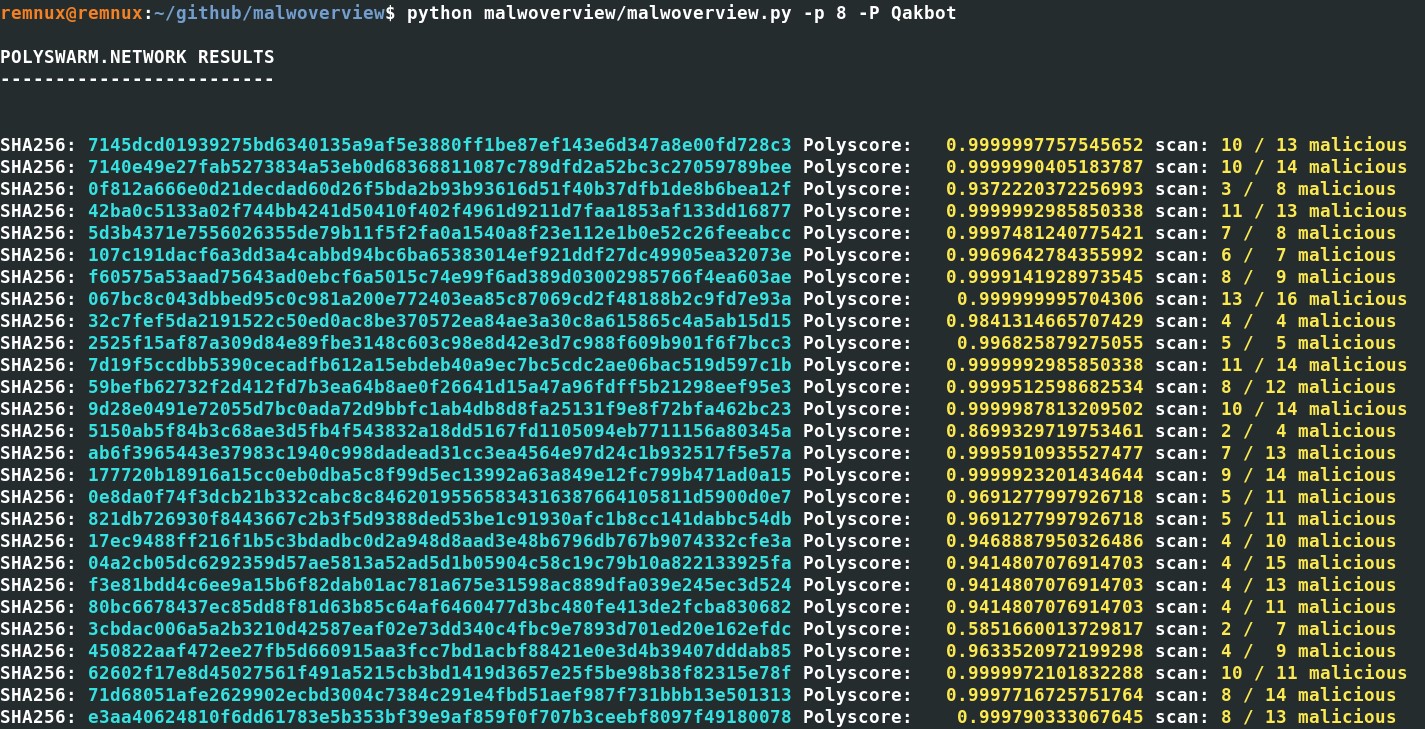Click scan result 10 / 11 malicious
Screen dimensions: 1425x729
[1314, 673]
